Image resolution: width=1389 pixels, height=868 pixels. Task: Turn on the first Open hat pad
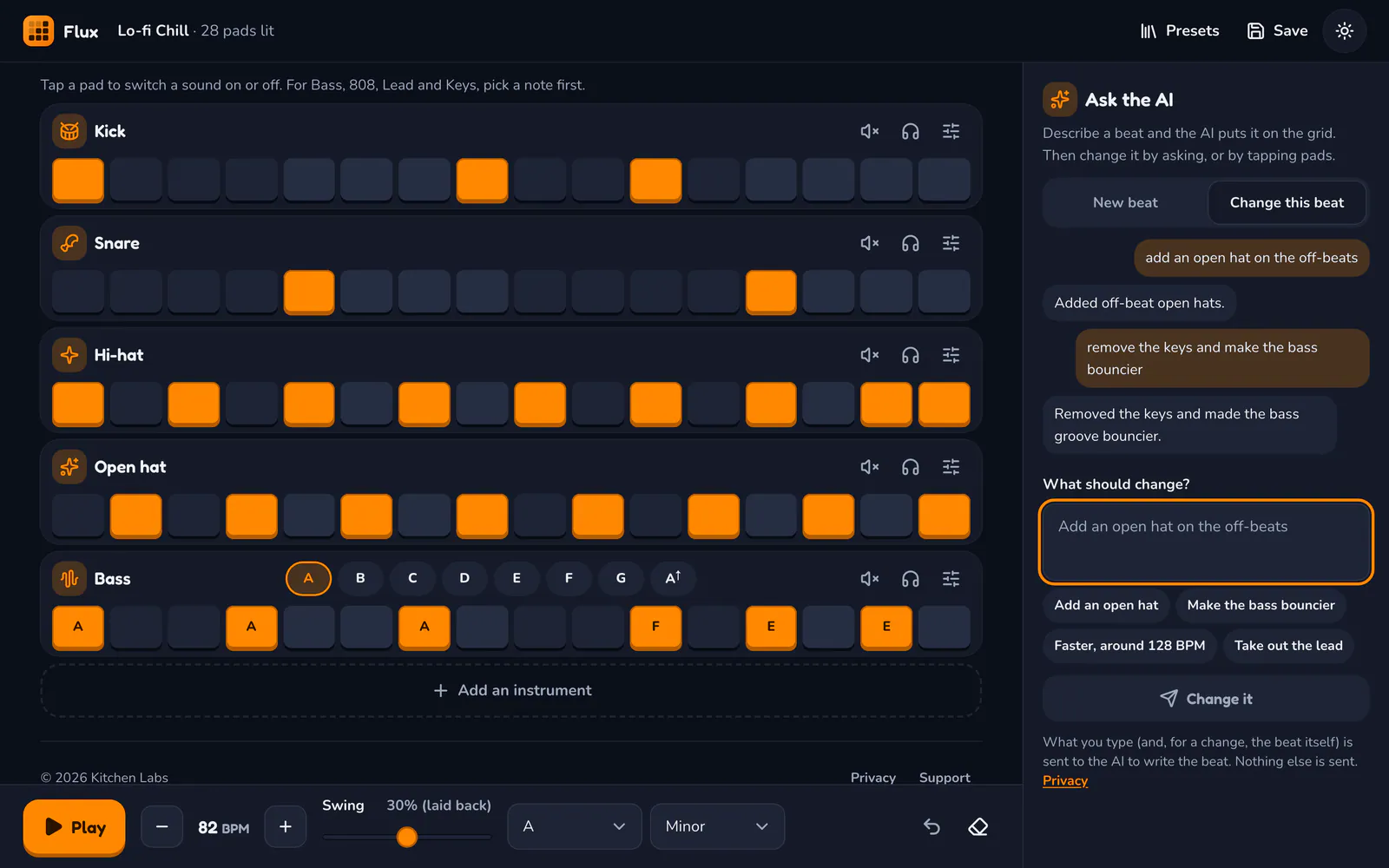(x=78, y=516)
